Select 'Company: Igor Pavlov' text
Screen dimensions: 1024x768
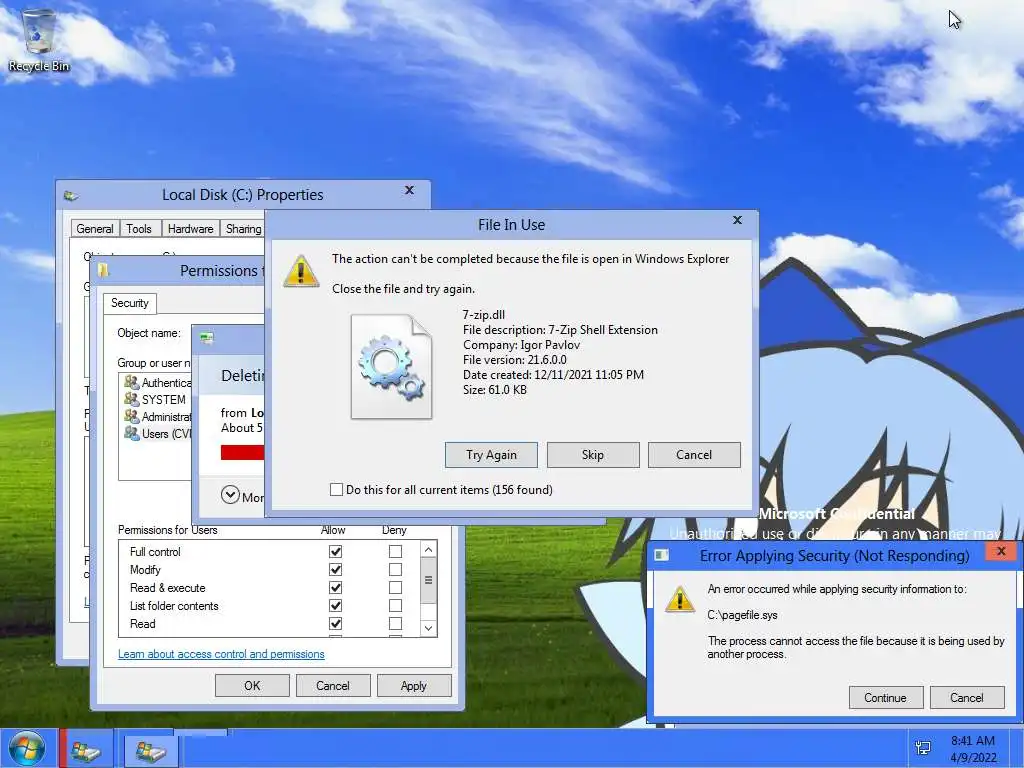[521, 345]
